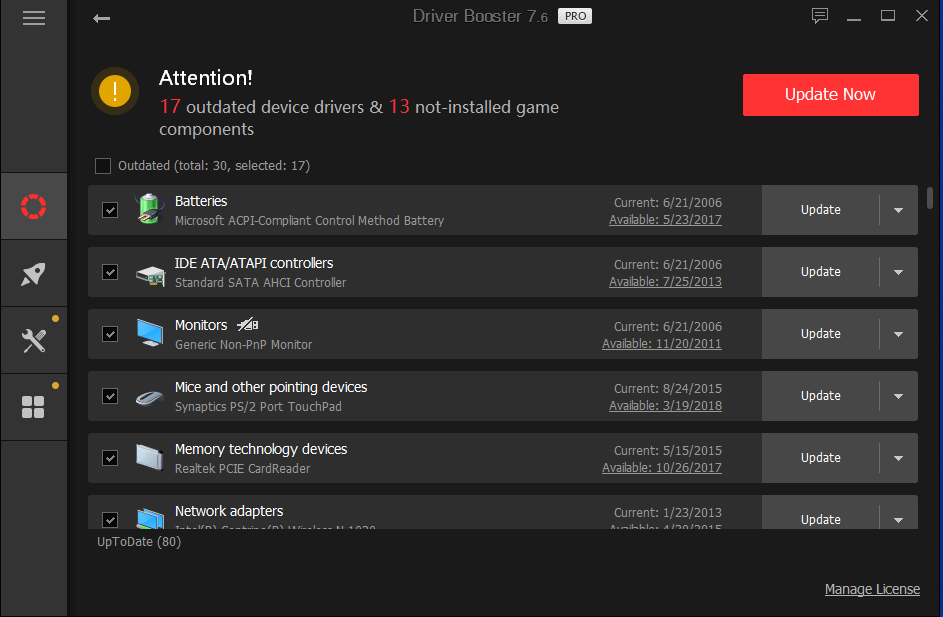This screenshot has height=617, width=943.
Task: Update the Memory technology devices driver
Action: (x=820, y=458)
